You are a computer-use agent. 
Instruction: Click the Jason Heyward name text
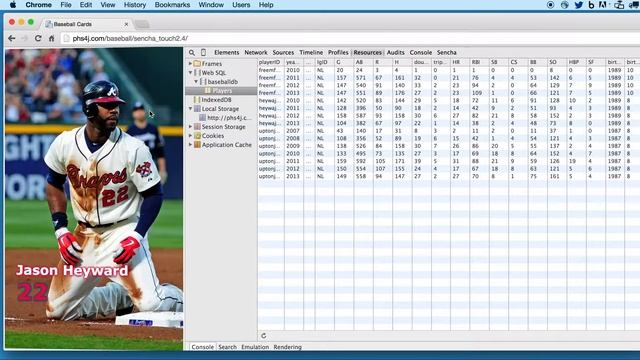(x=72, y=270)
